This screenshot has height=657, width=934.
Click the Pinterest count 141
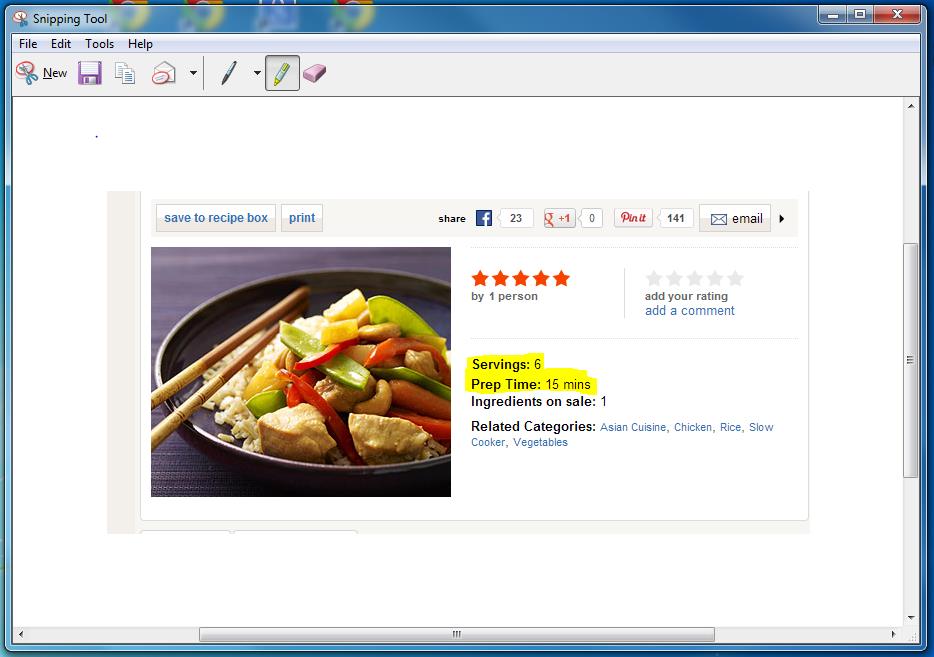click(675, 218)
